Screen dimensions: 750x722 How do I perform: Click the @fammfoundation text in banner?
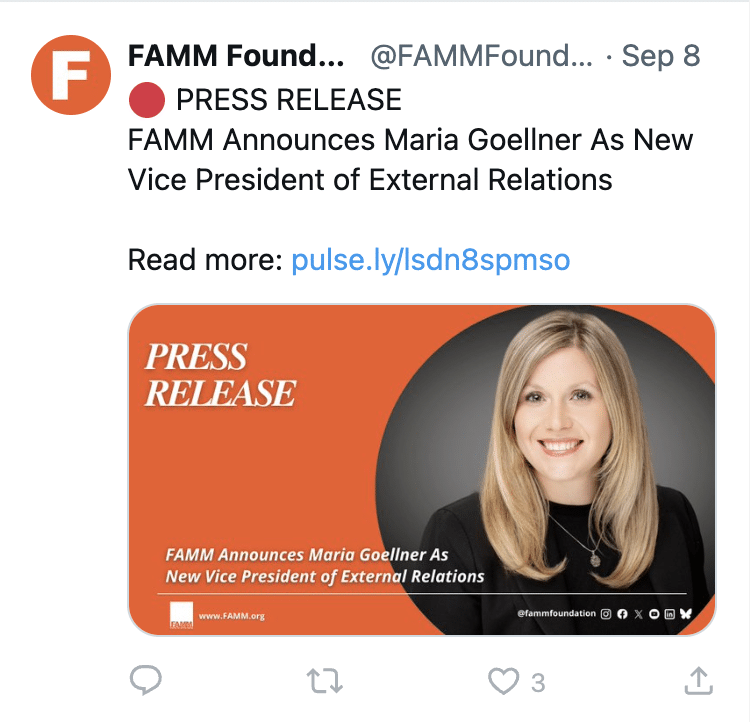pos(556,613)
